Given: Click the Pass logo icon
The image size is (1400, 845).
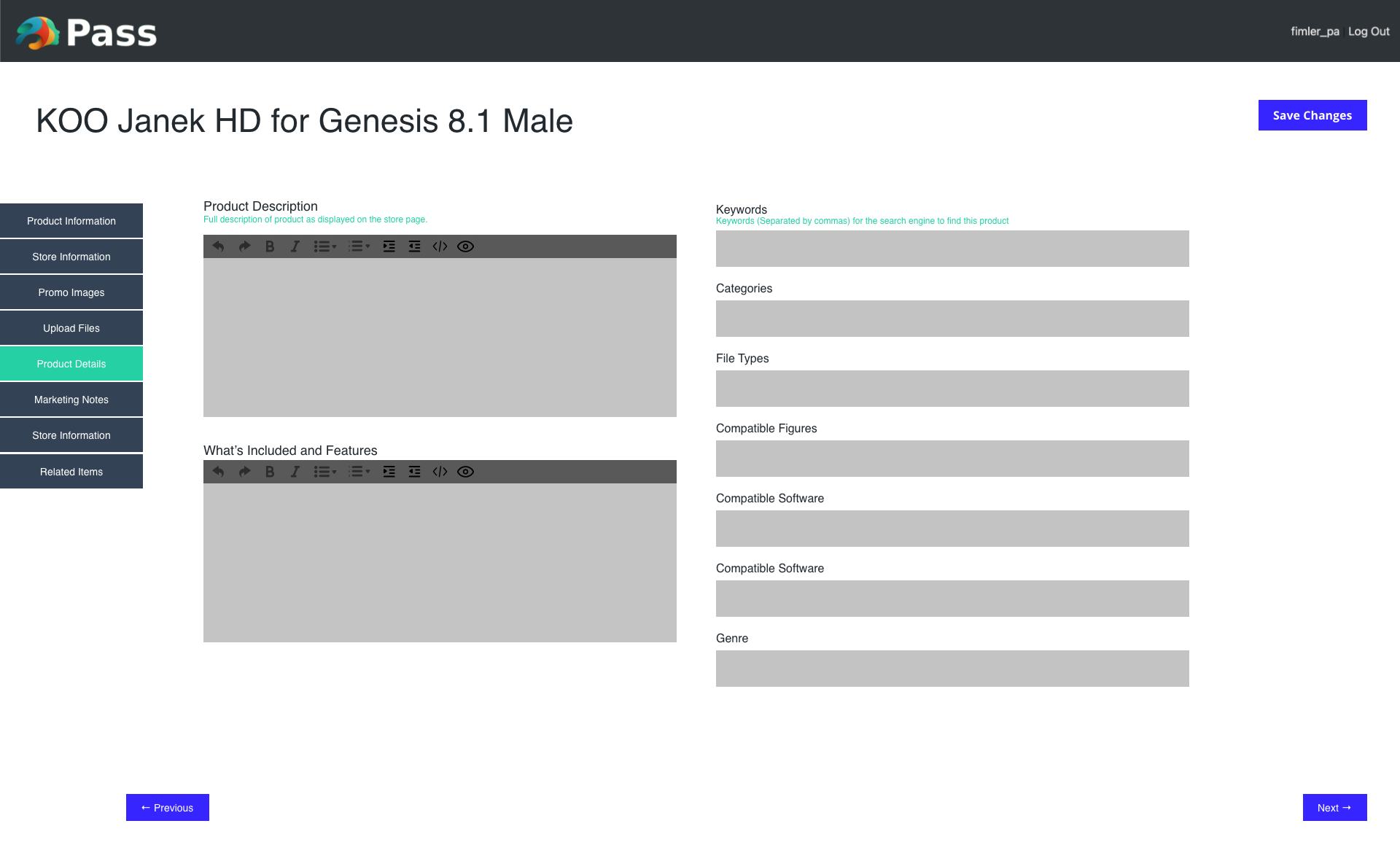Looking at the screenshot, I should [38, 33].
